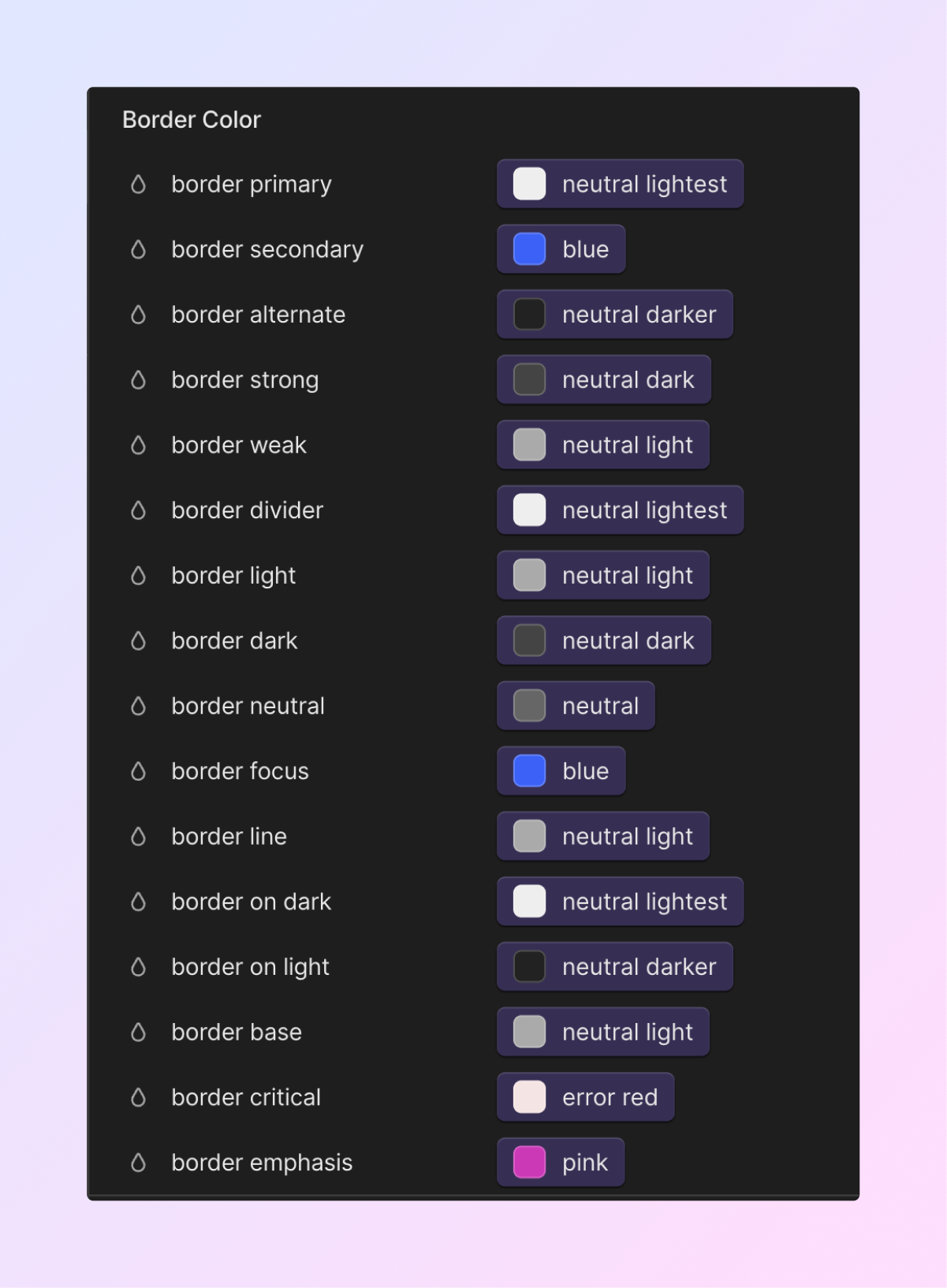Select the droplet icon for border critical
947x1288 pixels.
coord(138,1097)
